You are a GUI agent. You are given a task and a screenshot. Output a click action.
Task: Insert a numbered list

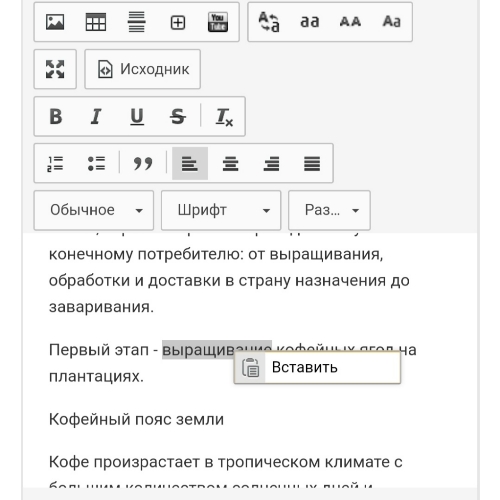coord(55,164)
